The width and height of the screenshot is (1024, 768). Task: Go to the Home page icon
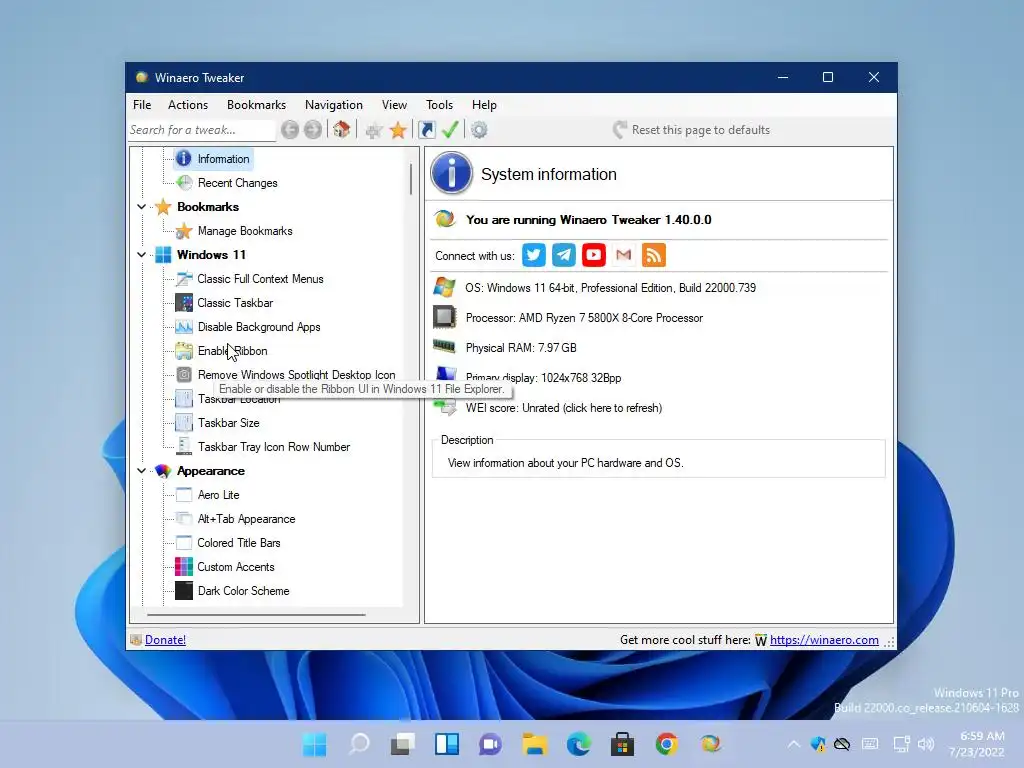(342, 129)
